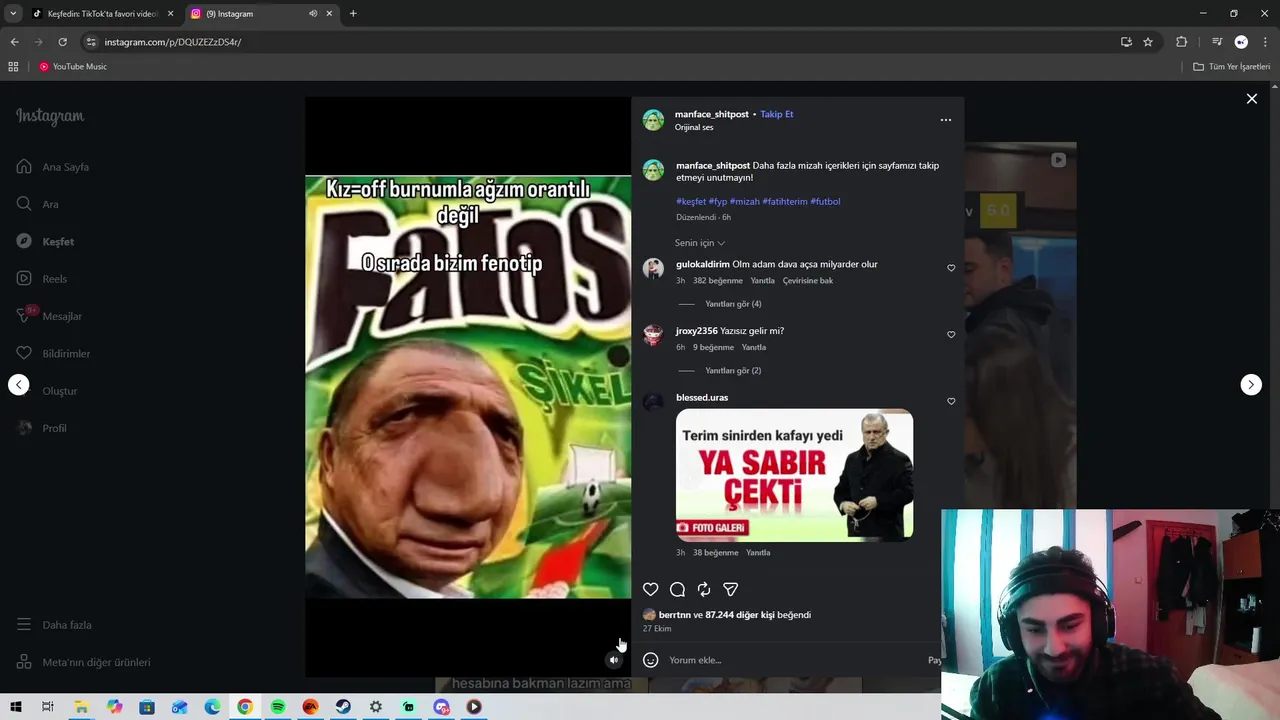Click the #futbol hashtag
1280x720 pixels.
coord(825,202)
